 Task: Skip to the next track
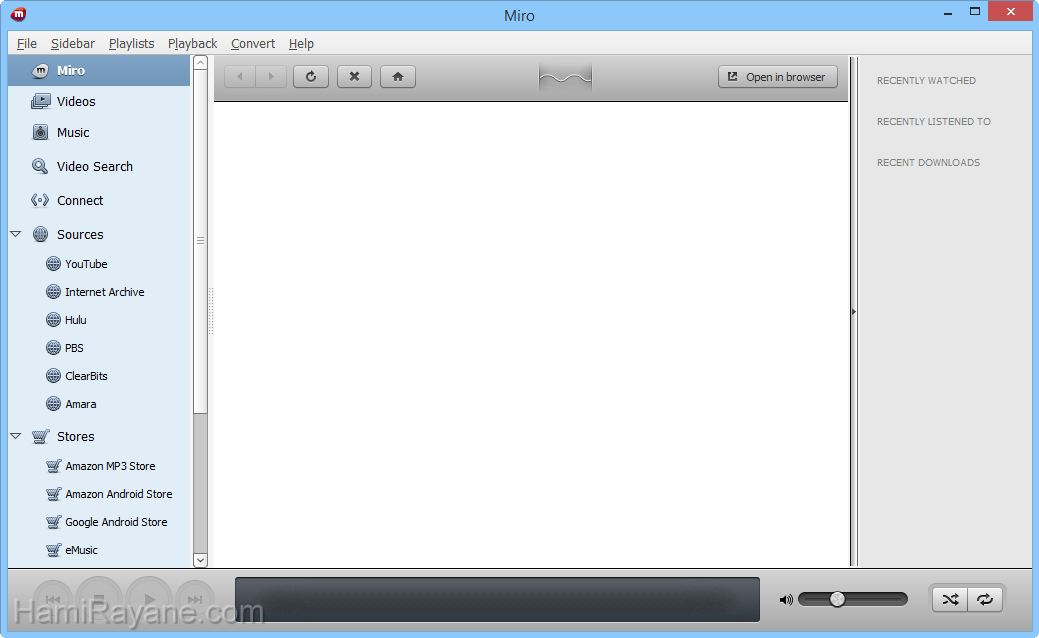tap(195, 600)
